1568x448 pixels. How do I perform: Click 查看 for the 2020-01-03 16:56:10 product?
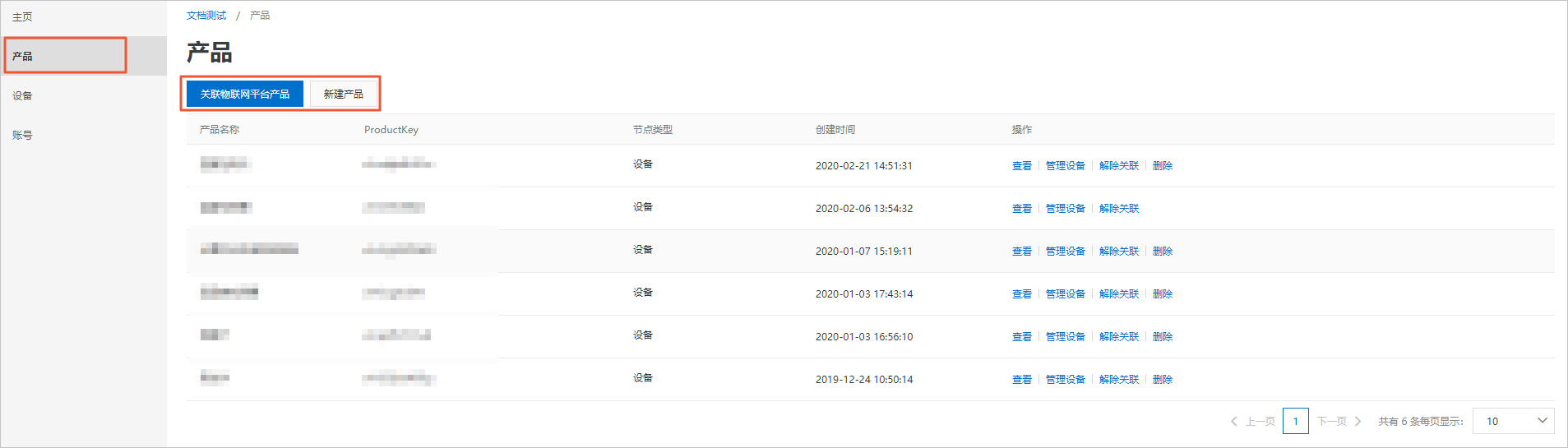click(x=1022, y=337)
